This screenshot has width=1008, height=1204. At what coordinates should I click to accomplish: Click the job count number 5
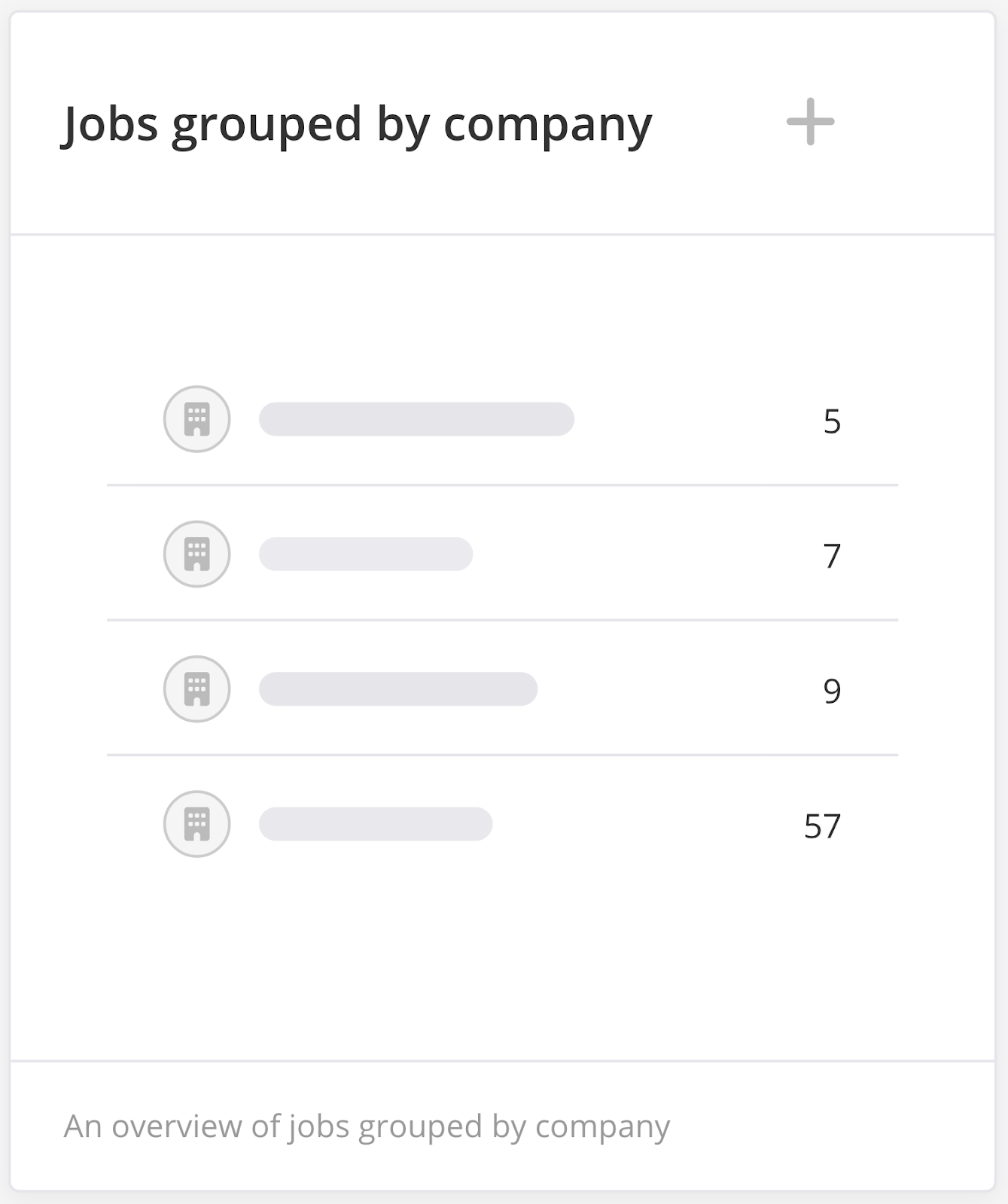(x=831, y=421)
